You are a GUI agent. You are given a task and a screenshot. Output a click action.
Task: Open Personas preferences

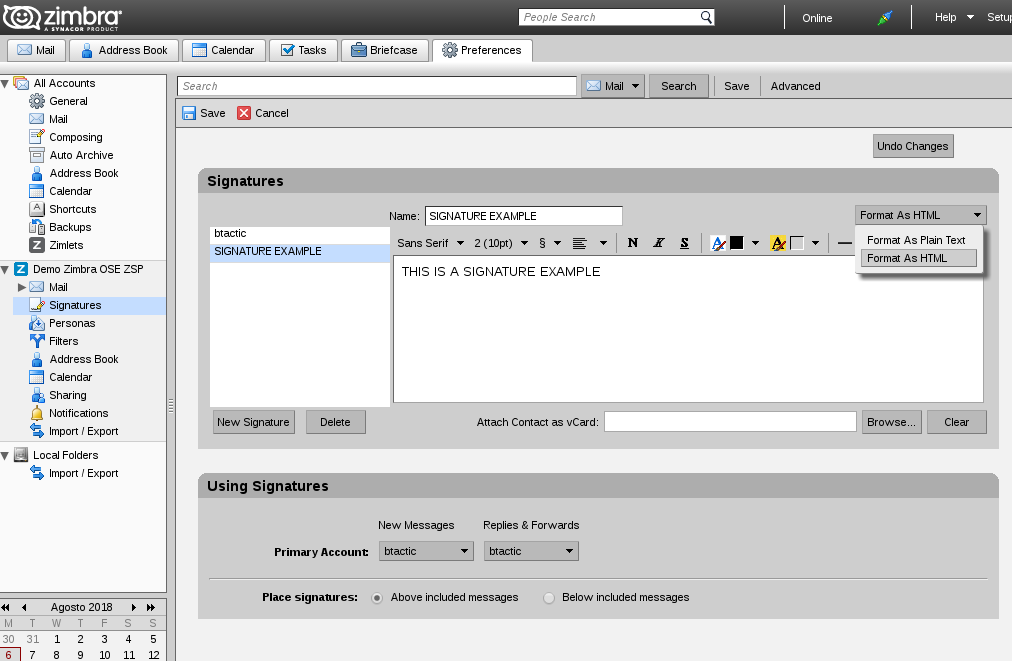[x=71, y=323]
